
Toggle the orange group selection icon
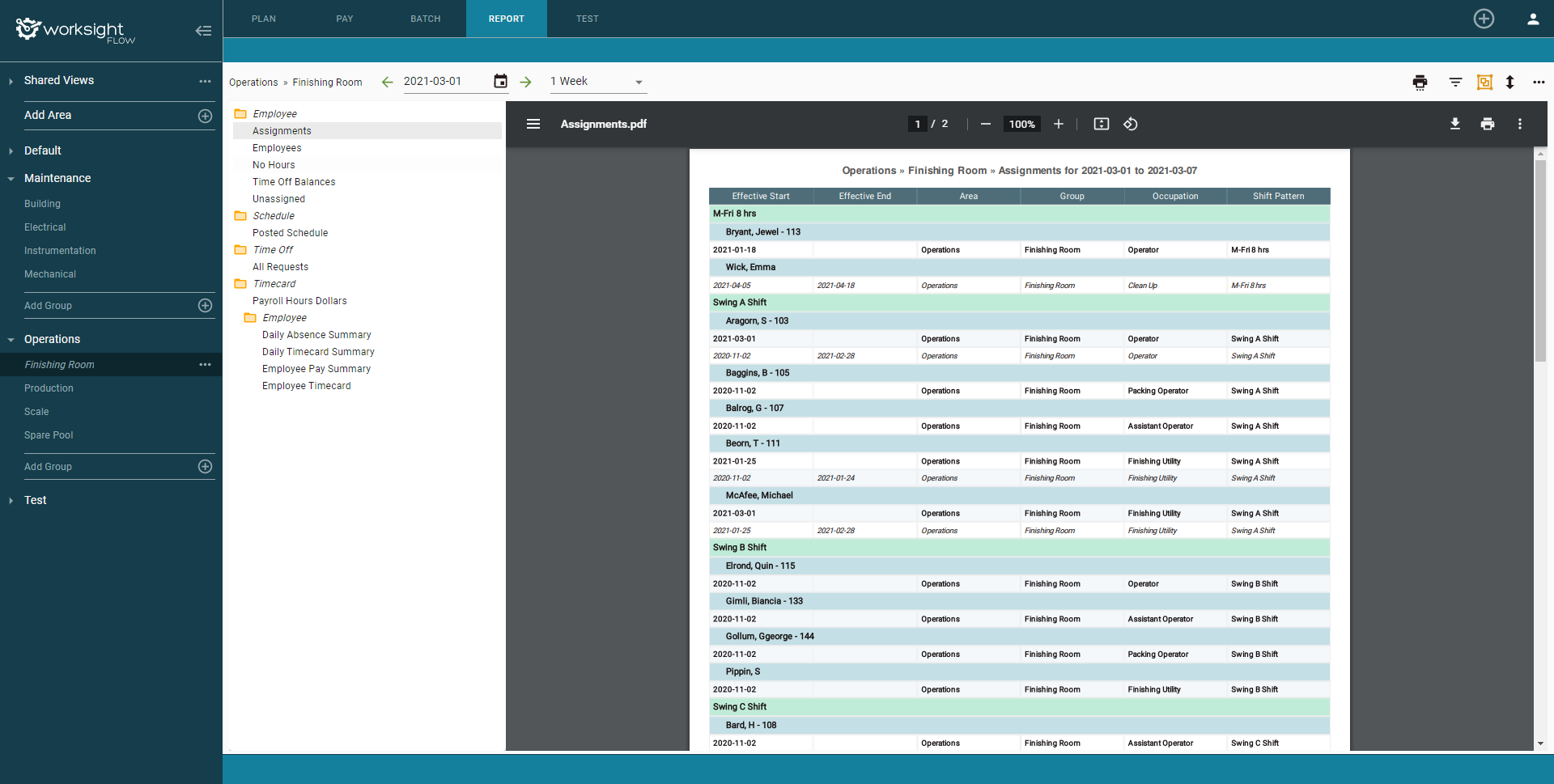[1484, 82]
